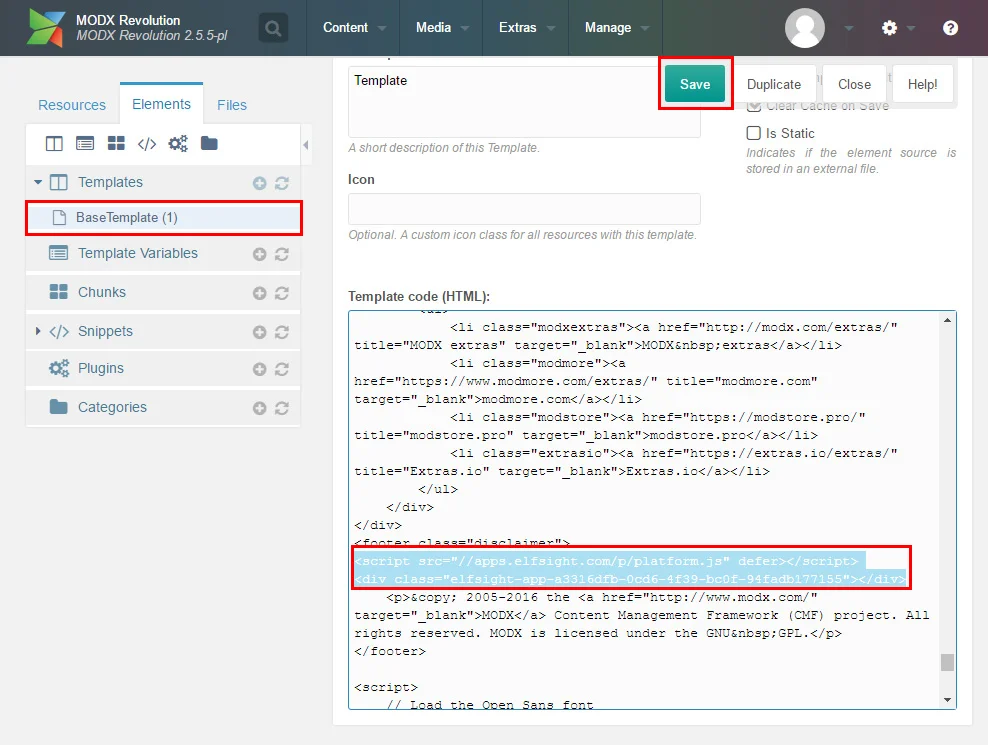Image resolution: width=988 pixels, height=745 pixels.
Task: Refresh the Templates node
Action: pyautogui.click(x=282, y=183)
